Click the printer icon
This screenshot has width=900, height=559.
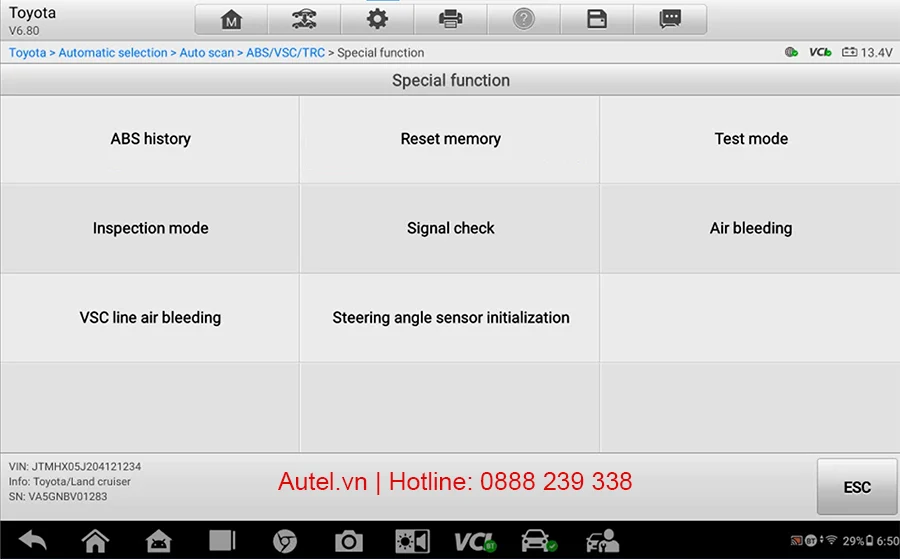click(x=451, y=20)
